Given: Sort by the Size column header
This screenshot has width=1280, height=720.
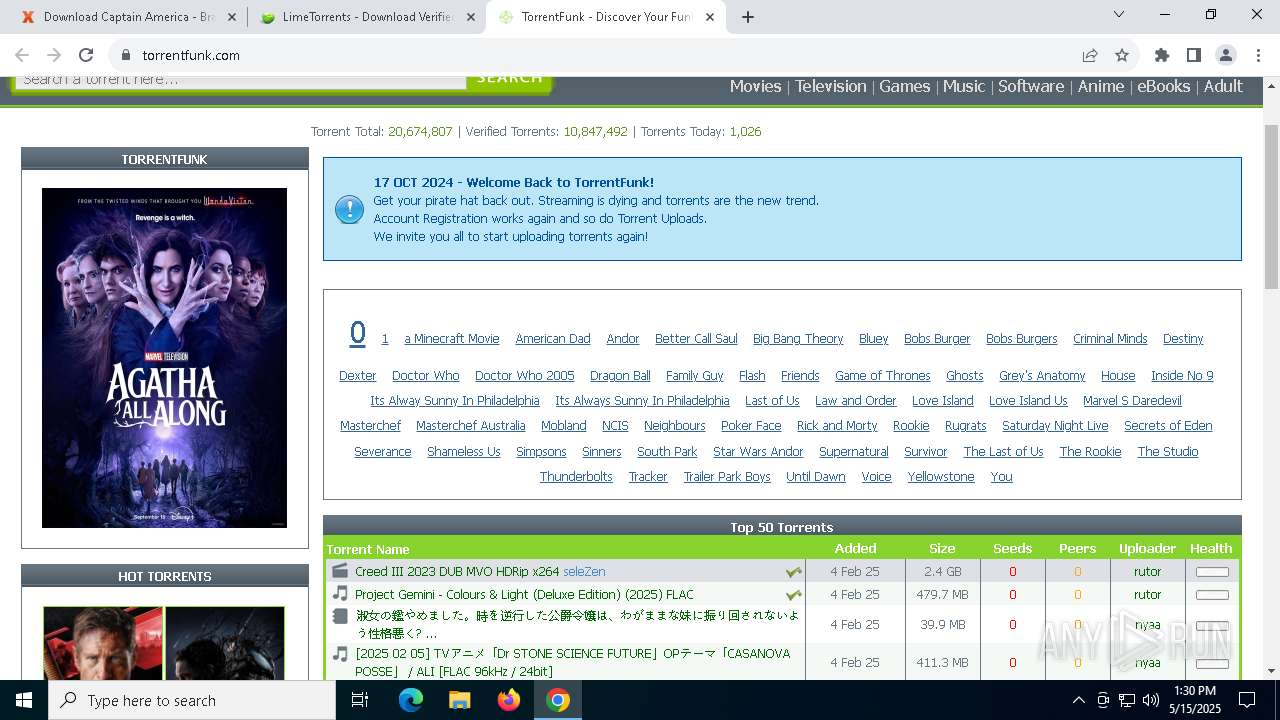Looking at the screenshot, I should pos(942,548).
